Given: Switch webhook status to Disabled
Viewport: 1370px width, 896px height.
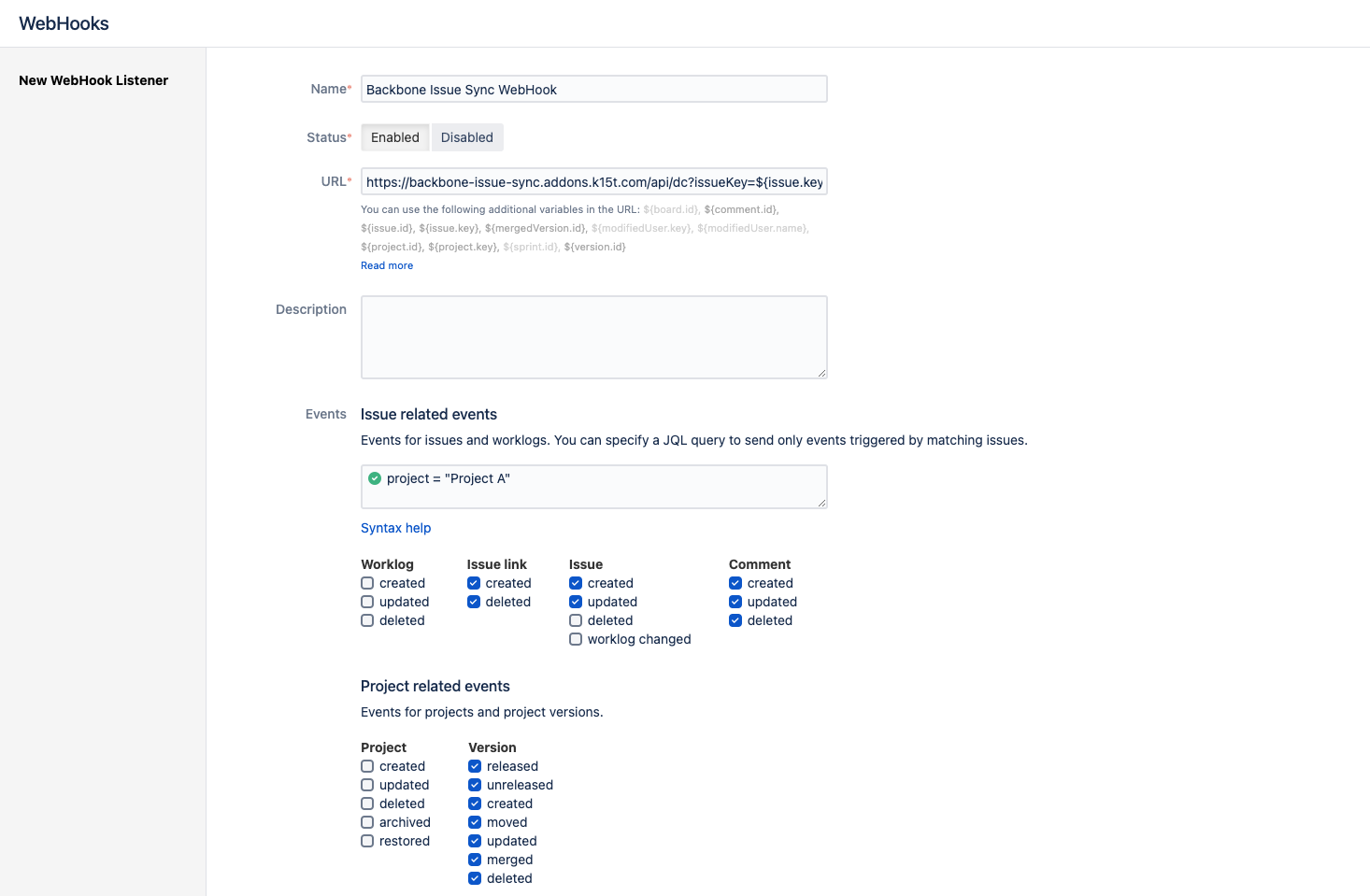Looking at the screenshot, I should (467, 136).
